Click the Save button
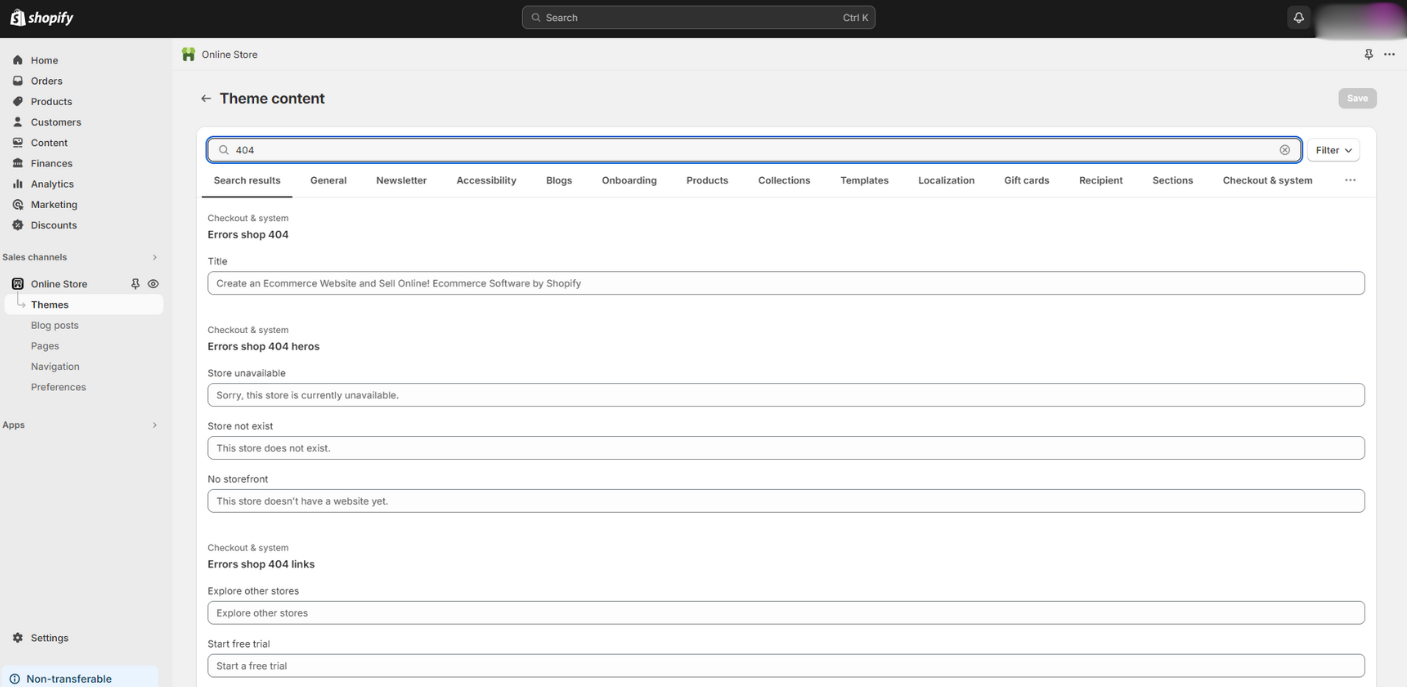 [1357, 98]
